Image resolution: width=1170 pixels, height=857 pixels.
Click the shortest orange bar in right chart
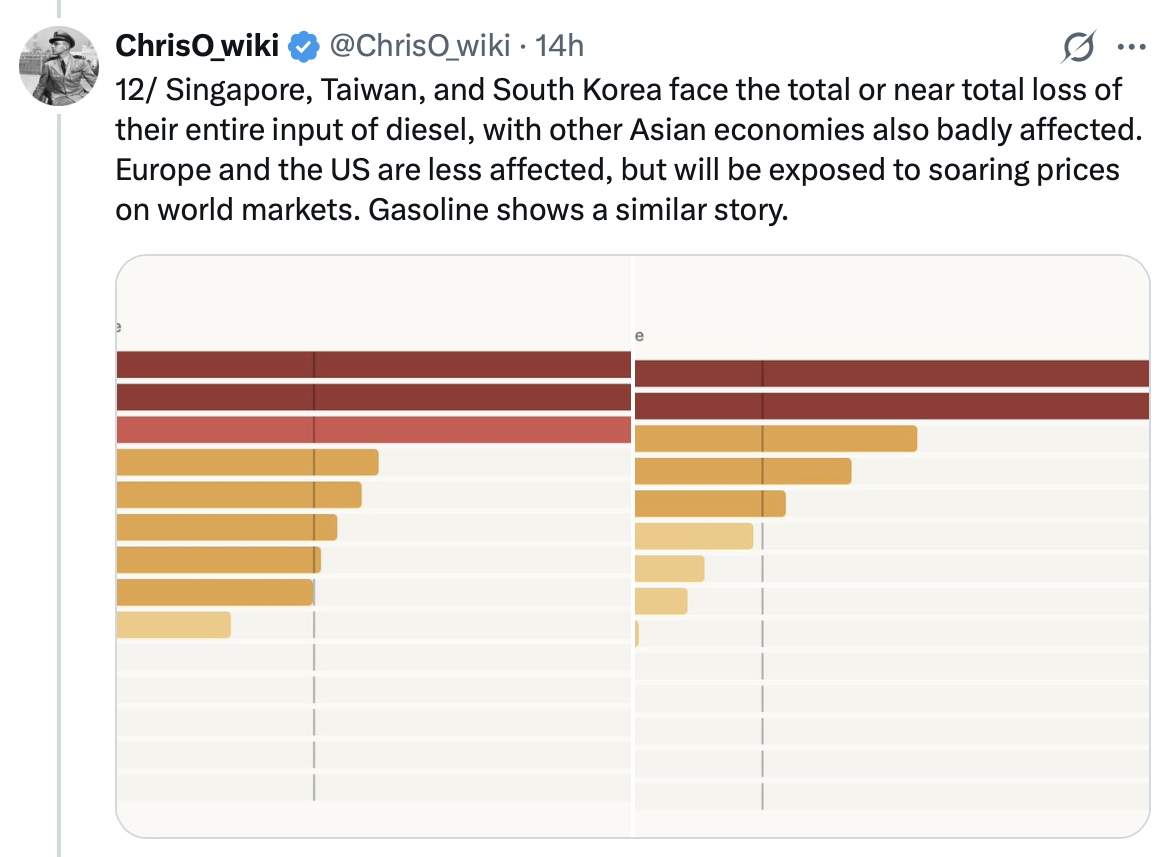[710, 504]
